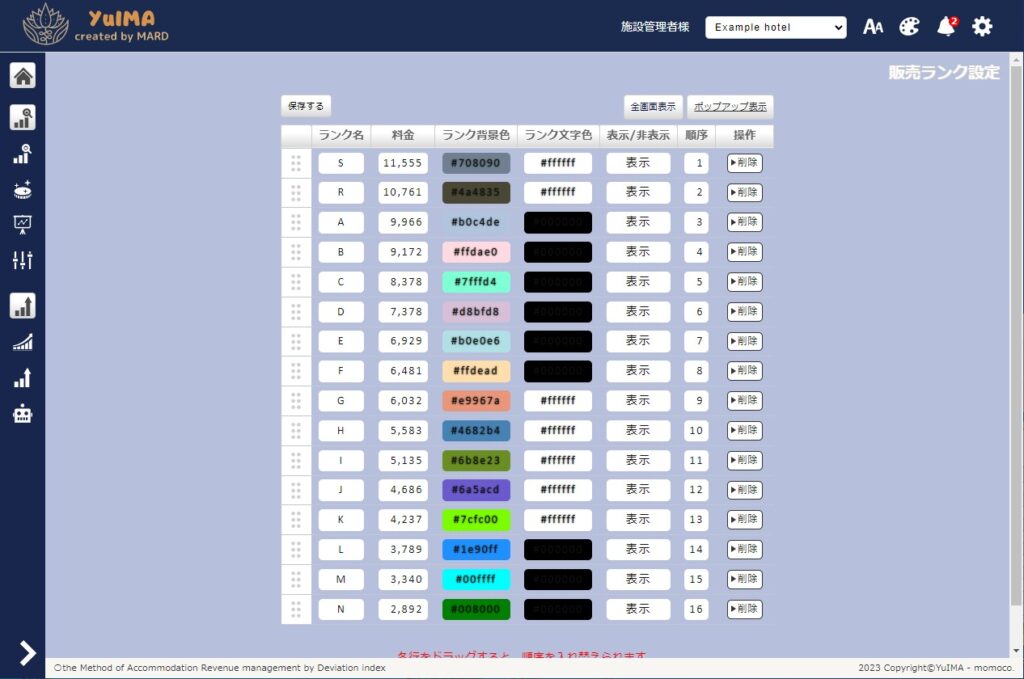The height and width of the screenshot is (679, 1024).
Task: Click the ポップアップ表示 link button
Action: [x=730, y=107]
